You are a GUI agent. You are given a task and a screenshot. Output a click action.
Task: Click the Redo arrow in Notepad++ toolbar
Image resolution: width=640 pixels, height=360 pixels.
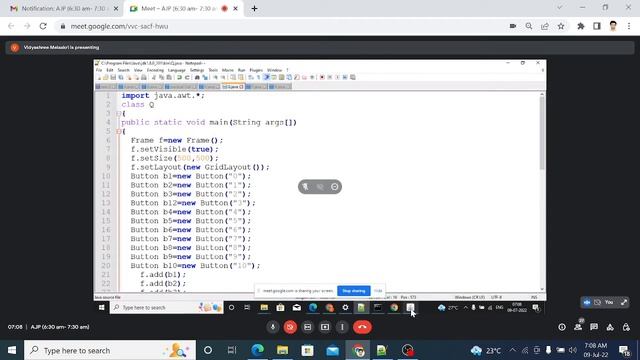tap(187, 77)
